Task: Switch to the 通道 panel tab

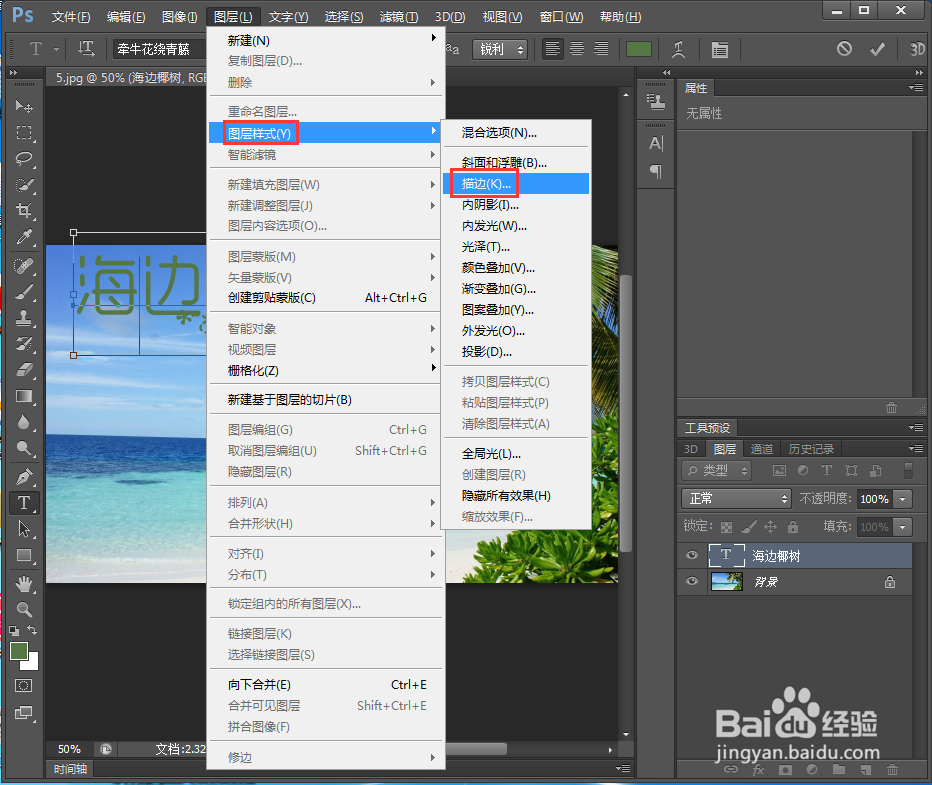Action: click(x=761, y=448)
